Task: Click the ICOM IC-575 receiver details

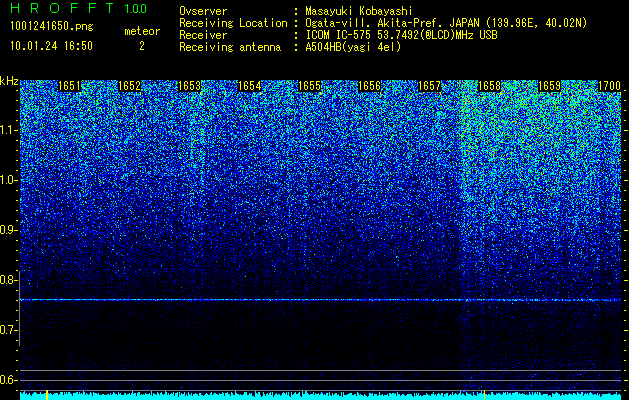Action: click(401, 35)
